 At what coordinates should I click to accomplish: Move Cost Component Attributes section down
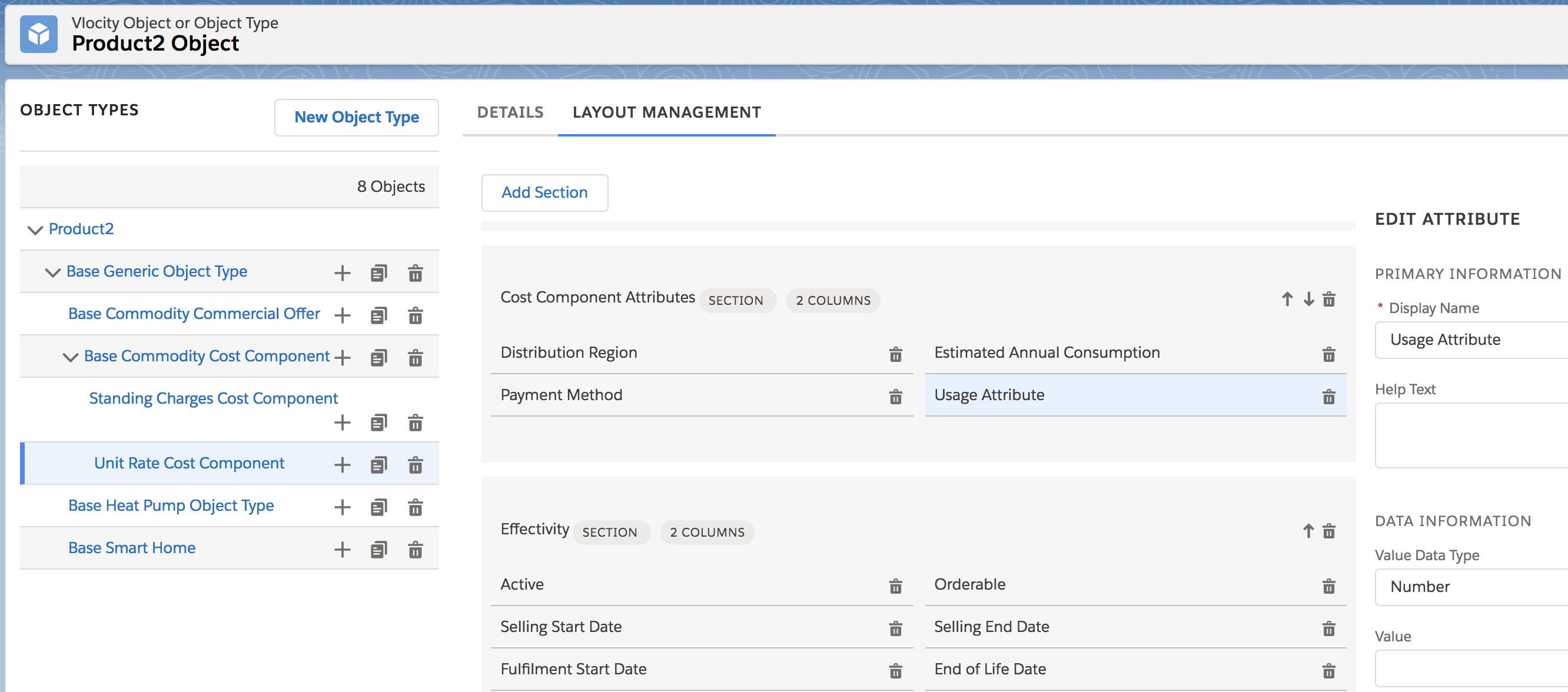coord(1308,299)
